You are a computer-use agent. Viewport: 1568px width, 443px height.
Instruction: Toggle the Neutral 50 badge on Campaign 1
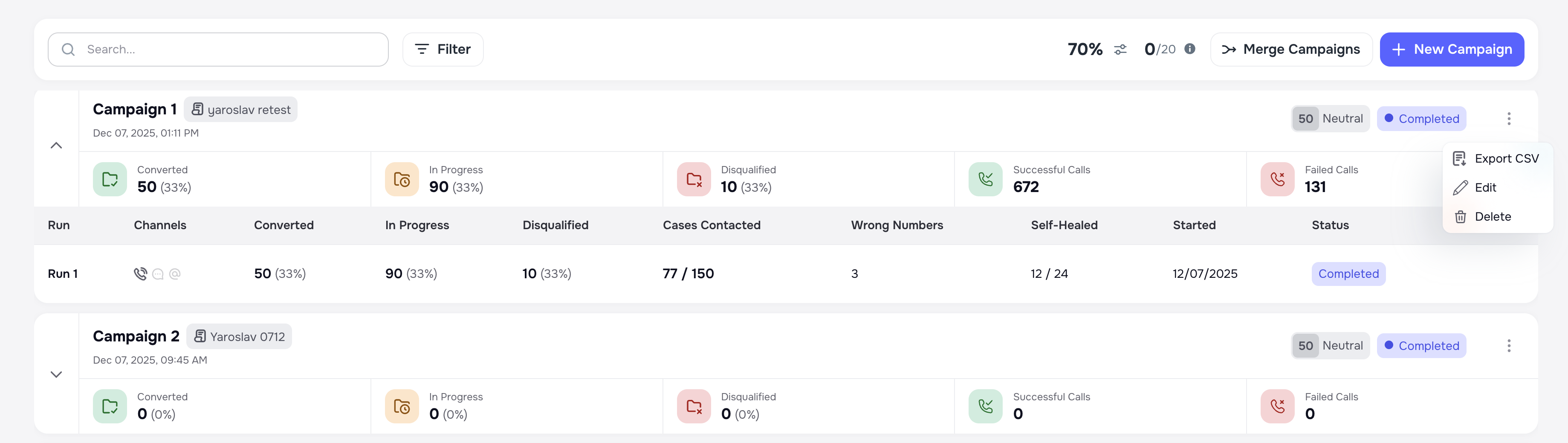pos(1331,118)
